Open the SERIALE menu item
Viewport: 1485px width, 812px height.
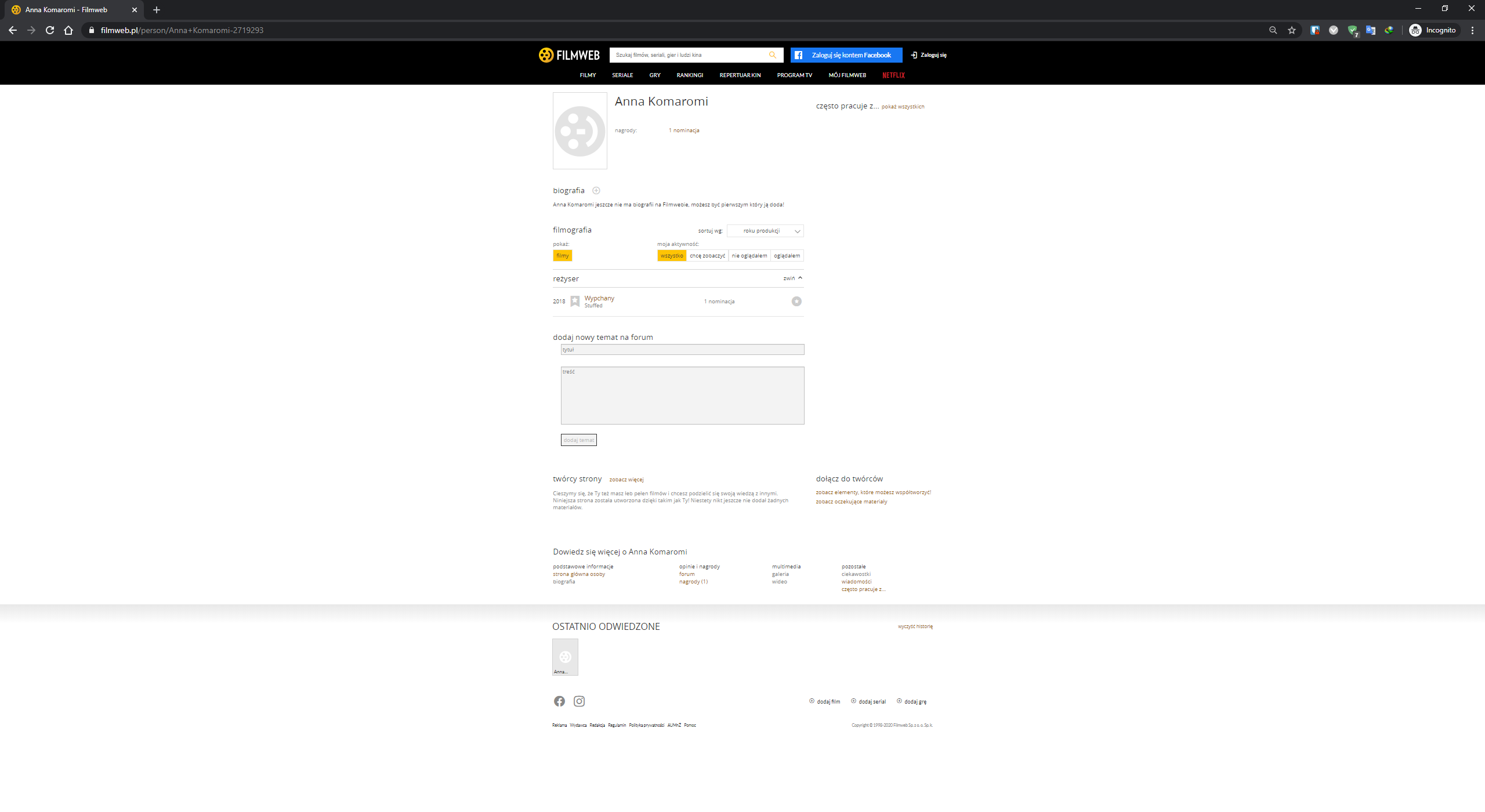(622, 75)
